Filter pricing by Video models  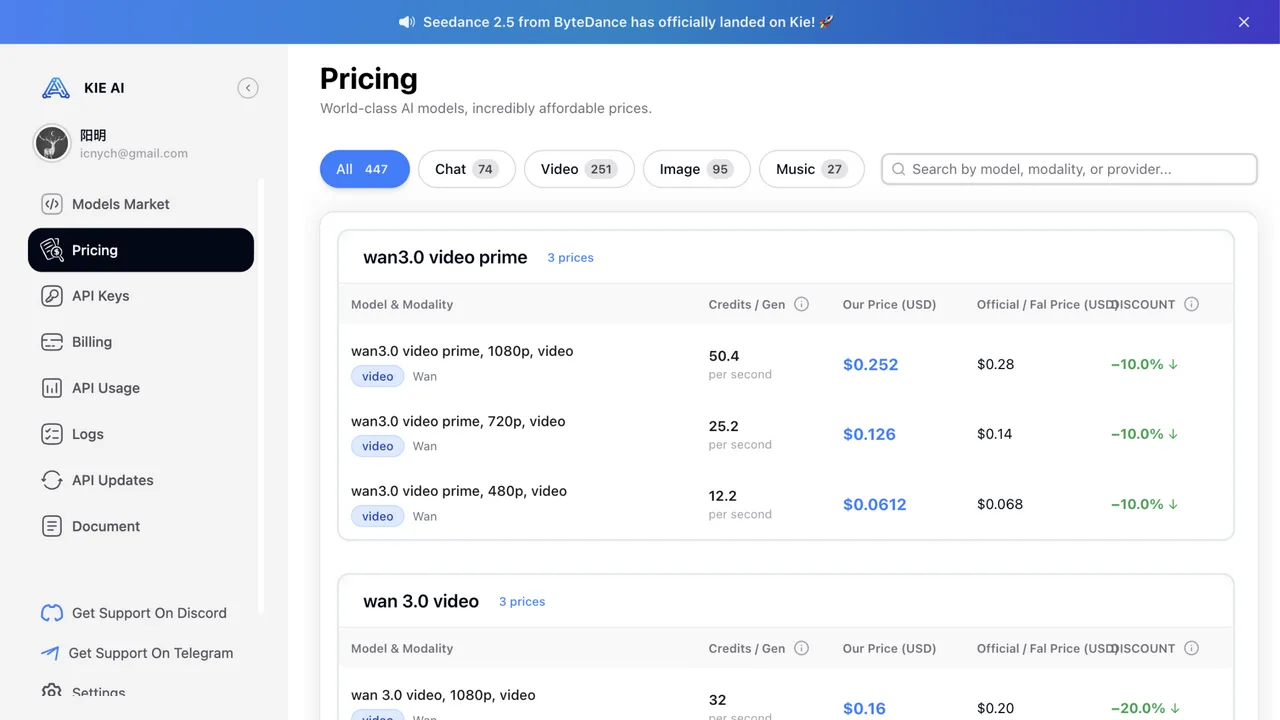pyautogui.click(x=579, y=169)
